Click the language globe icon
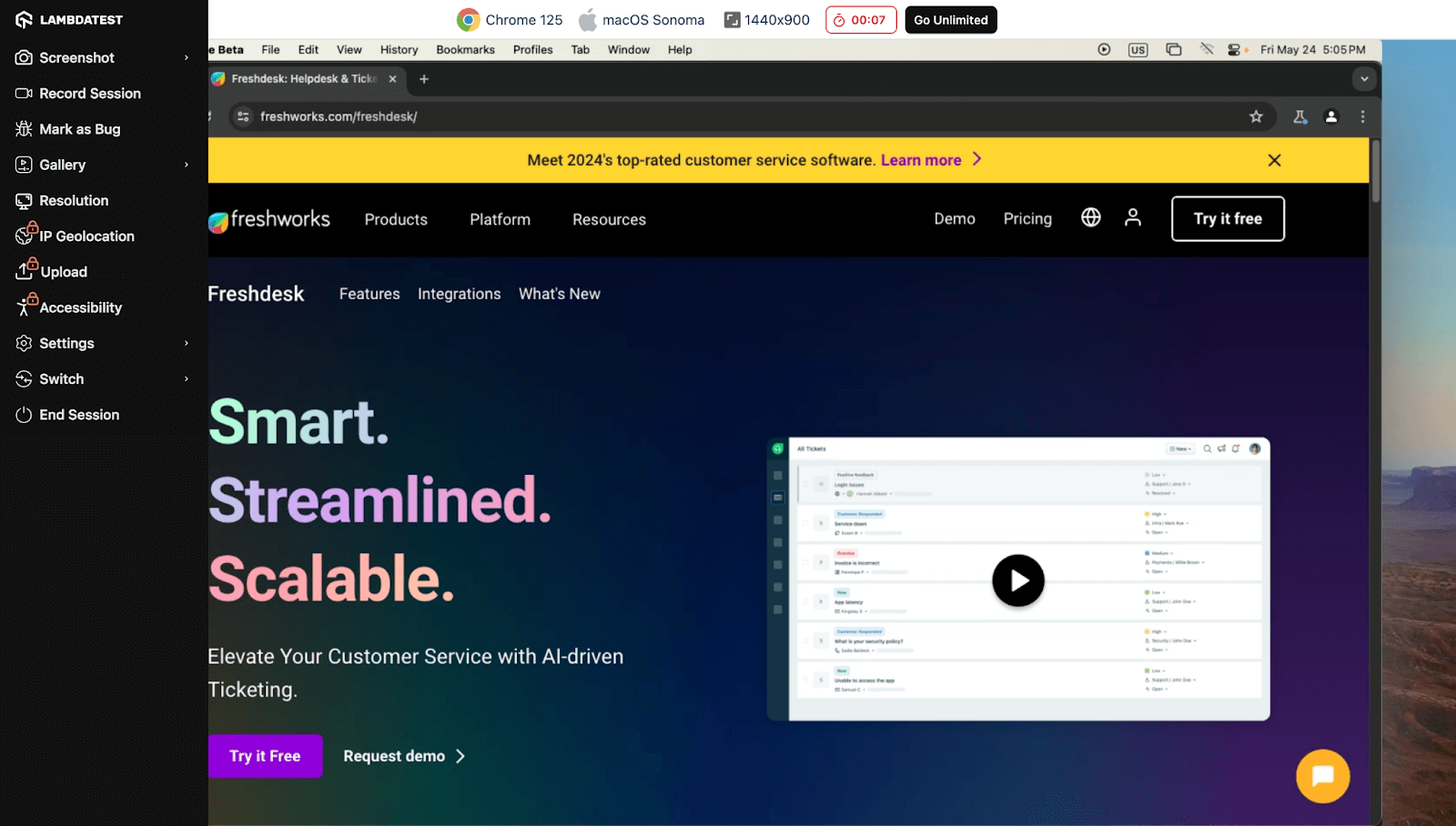 [1091, 217]
